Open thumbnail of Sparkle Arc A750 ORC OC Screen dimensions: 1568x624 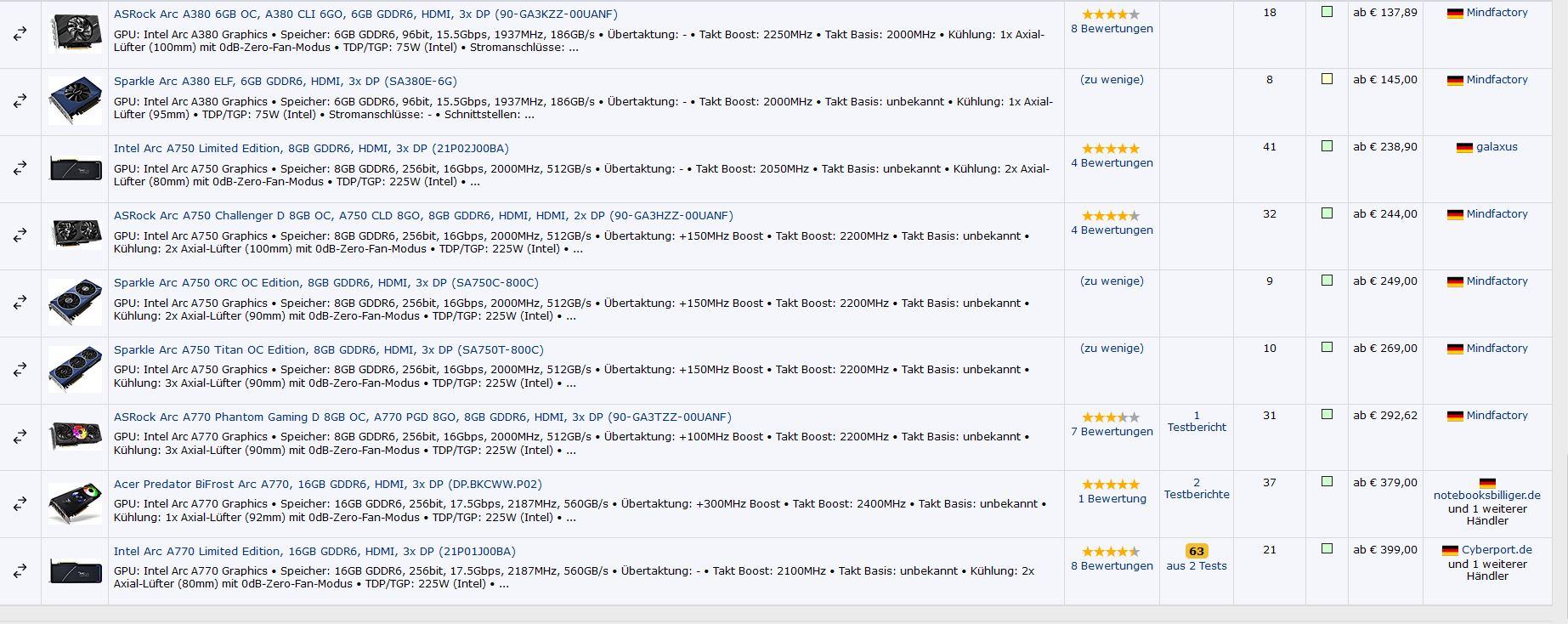click(75, 303)
